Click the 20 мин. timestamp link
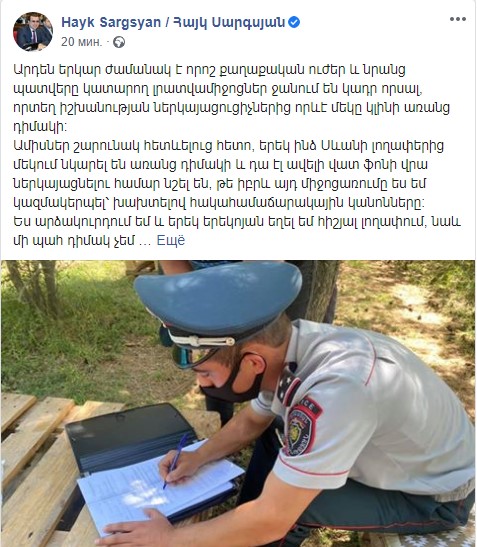The height and width of the screenshot is (547, 477). (82, 42)
